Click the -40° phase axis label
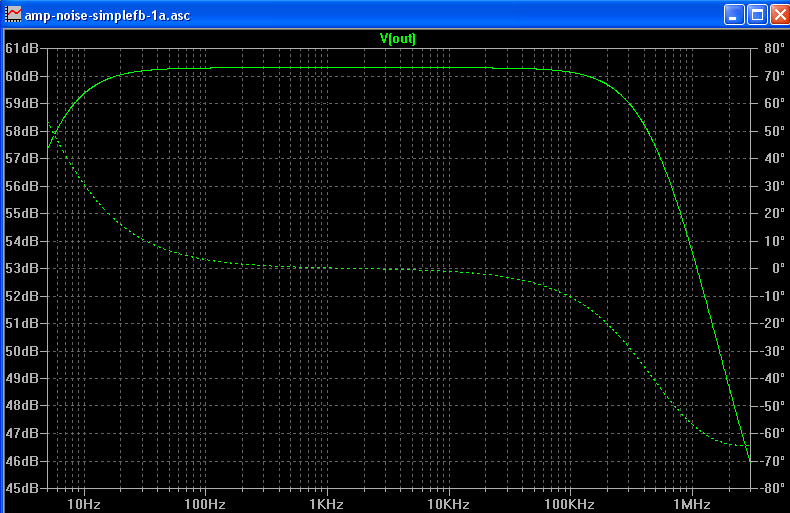The width and height of the screenshot is (790, 513). 771,378
